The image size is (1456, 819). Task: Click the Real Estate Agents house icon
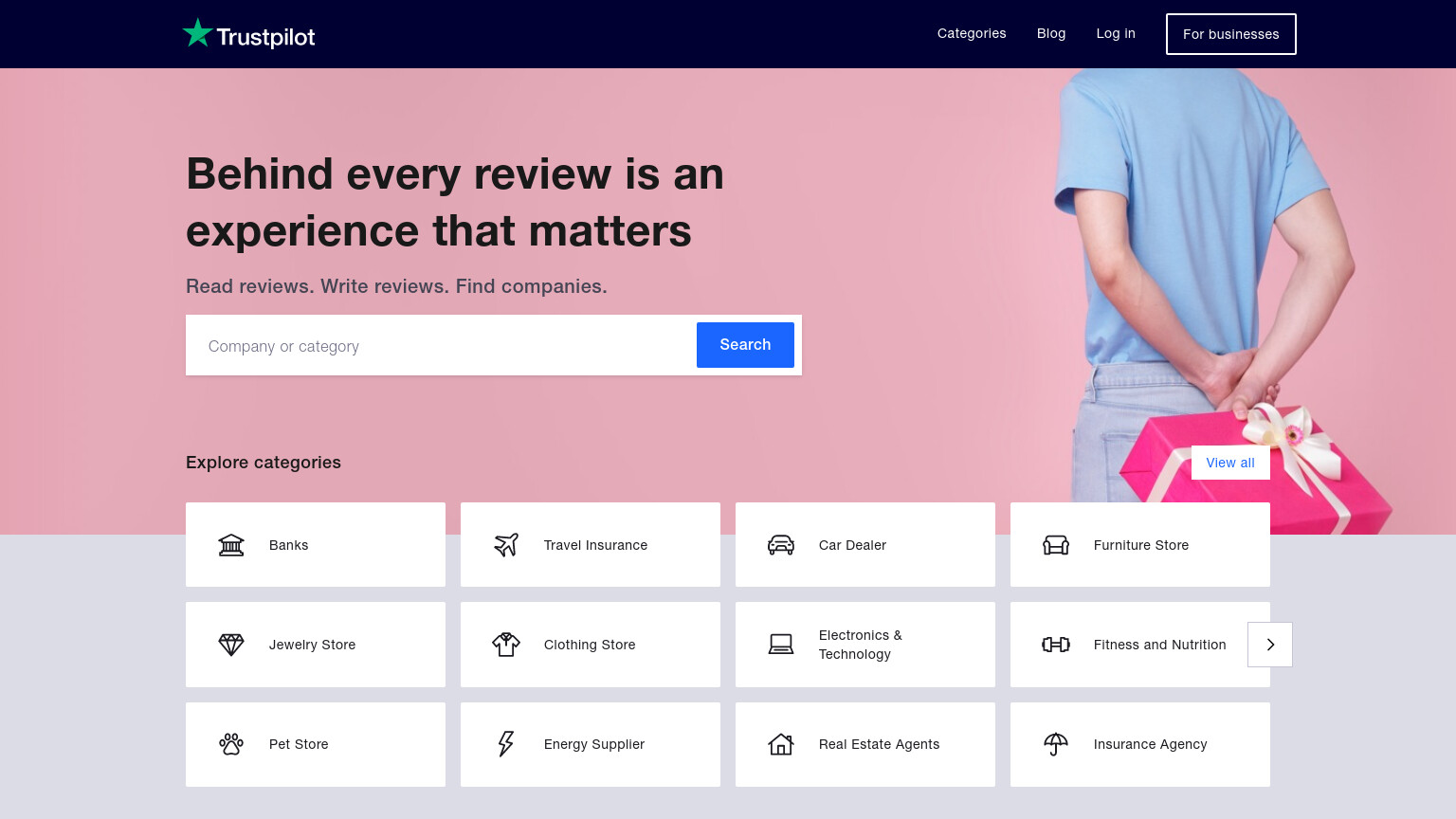(781, 744)
